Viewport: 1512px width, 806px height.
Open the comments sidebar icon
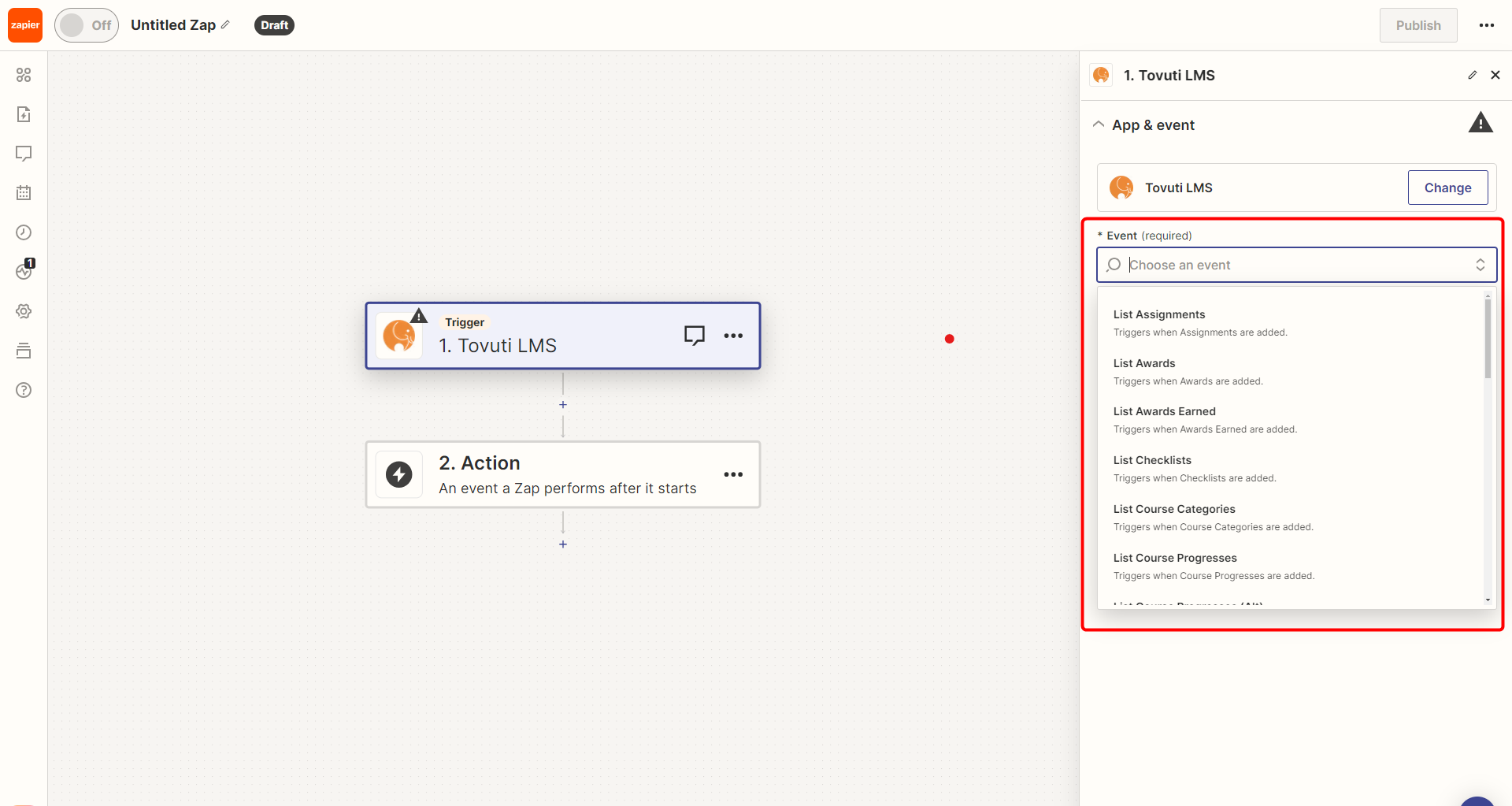24,154
